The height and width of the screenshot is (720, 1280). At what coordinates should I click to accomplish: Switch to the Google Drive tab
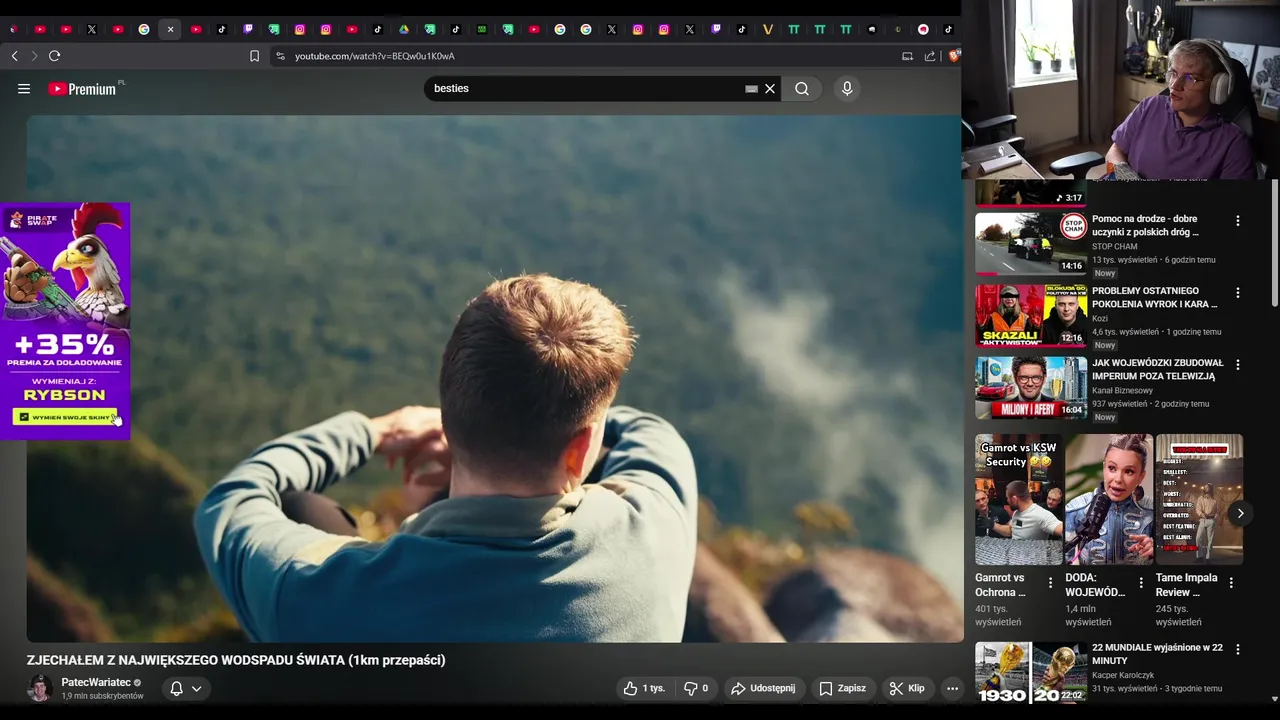(x=404, y=30)
